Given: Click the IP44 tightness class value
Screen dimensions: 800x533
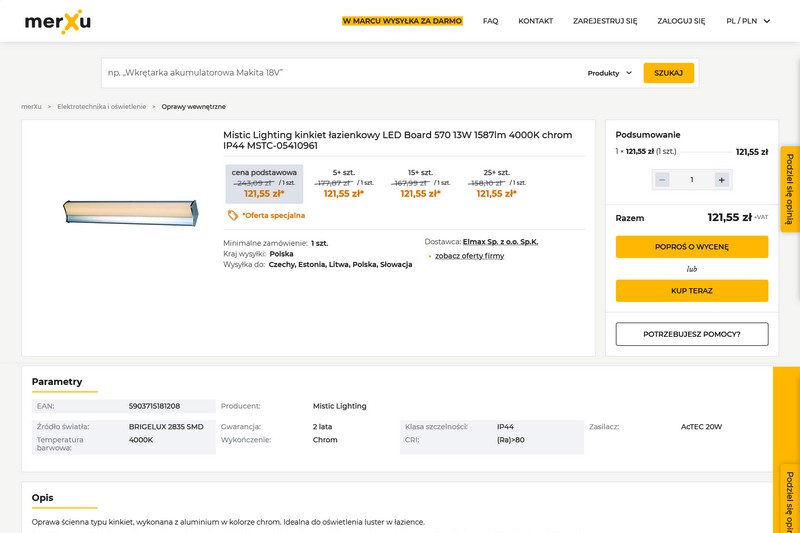Looking at the screenshot, I should point(505,426).
